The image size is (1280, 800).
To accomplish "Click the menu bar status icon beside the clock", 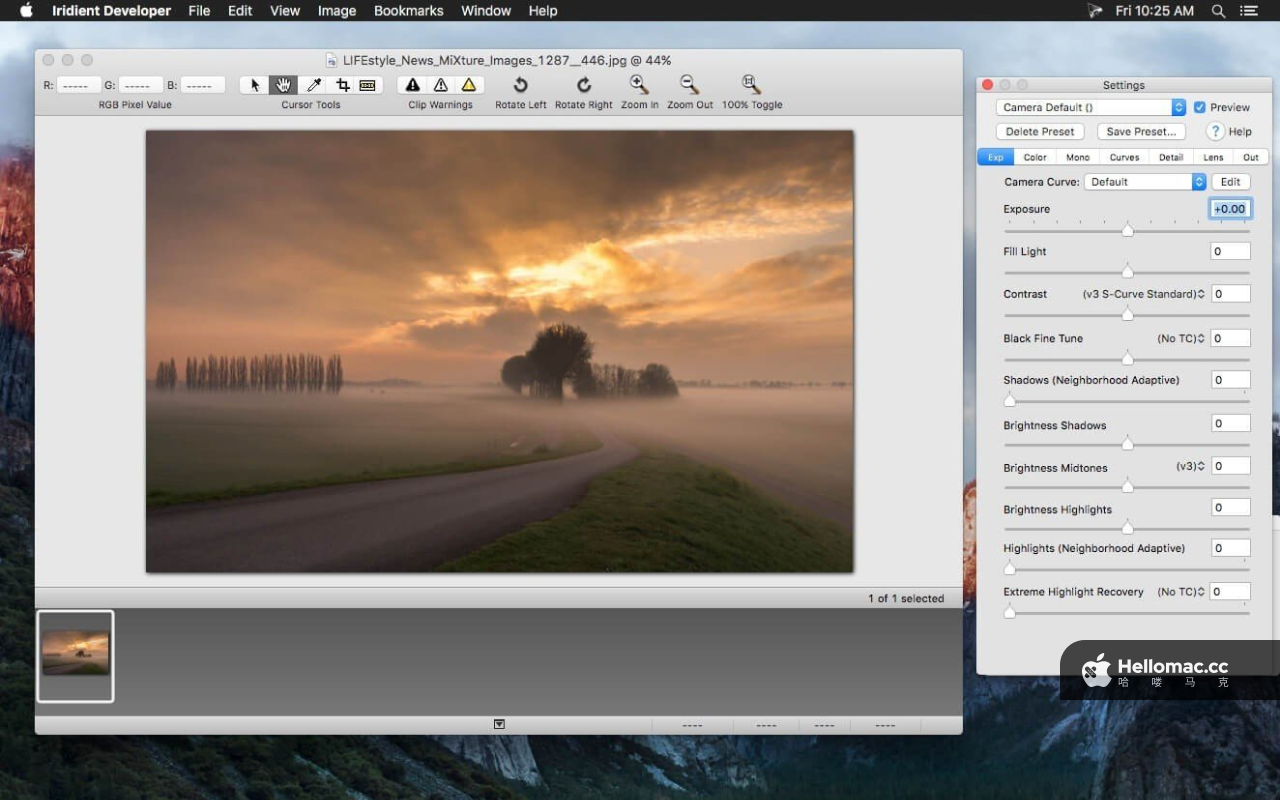I will click(1095, 11).
